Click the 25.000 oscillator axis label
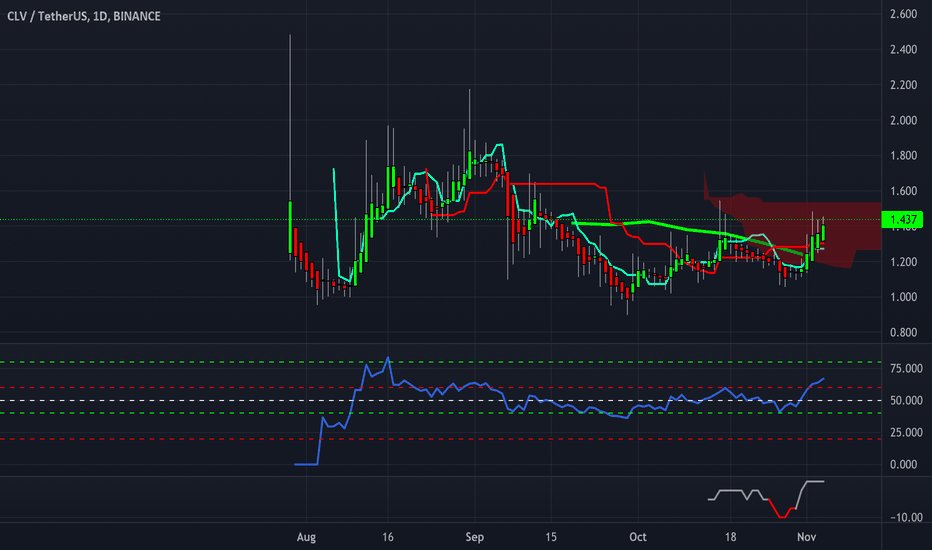This screenshot has height=550, width=932. 906,432
